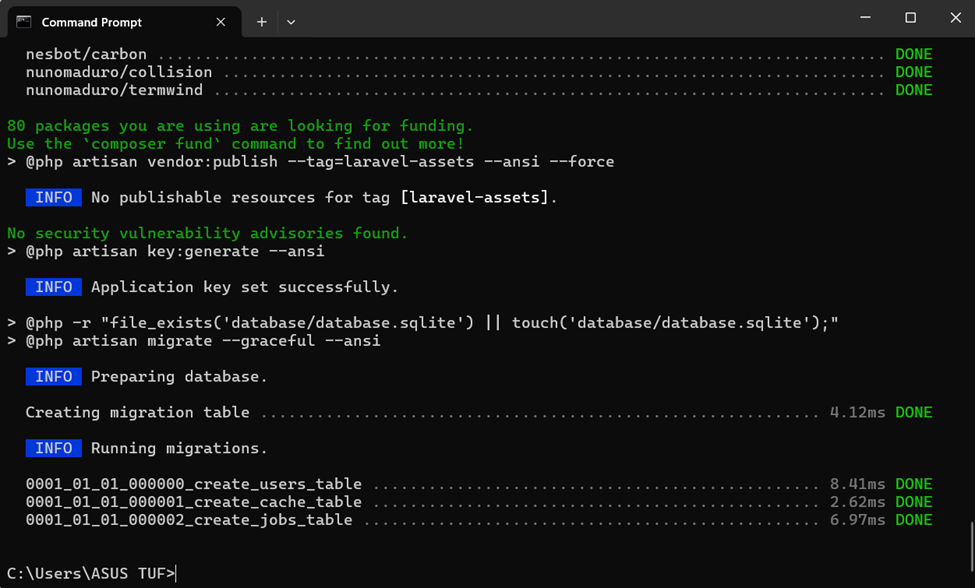975x588 pixels.
Task: Click the INFO badge beside 'Running migrations'
Action: 54,448
